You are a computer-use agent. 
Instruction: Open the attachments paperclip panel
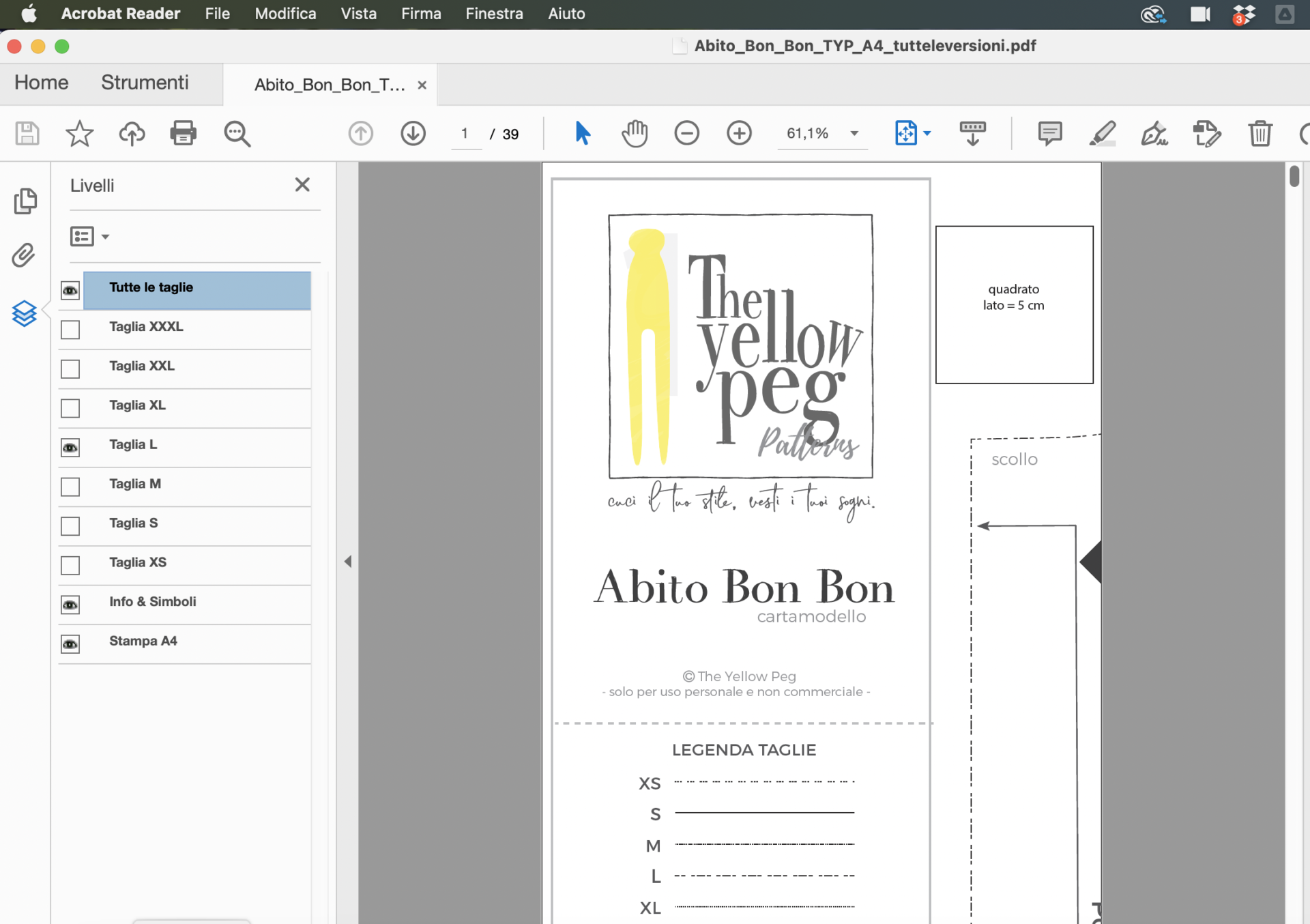(24, 255)
